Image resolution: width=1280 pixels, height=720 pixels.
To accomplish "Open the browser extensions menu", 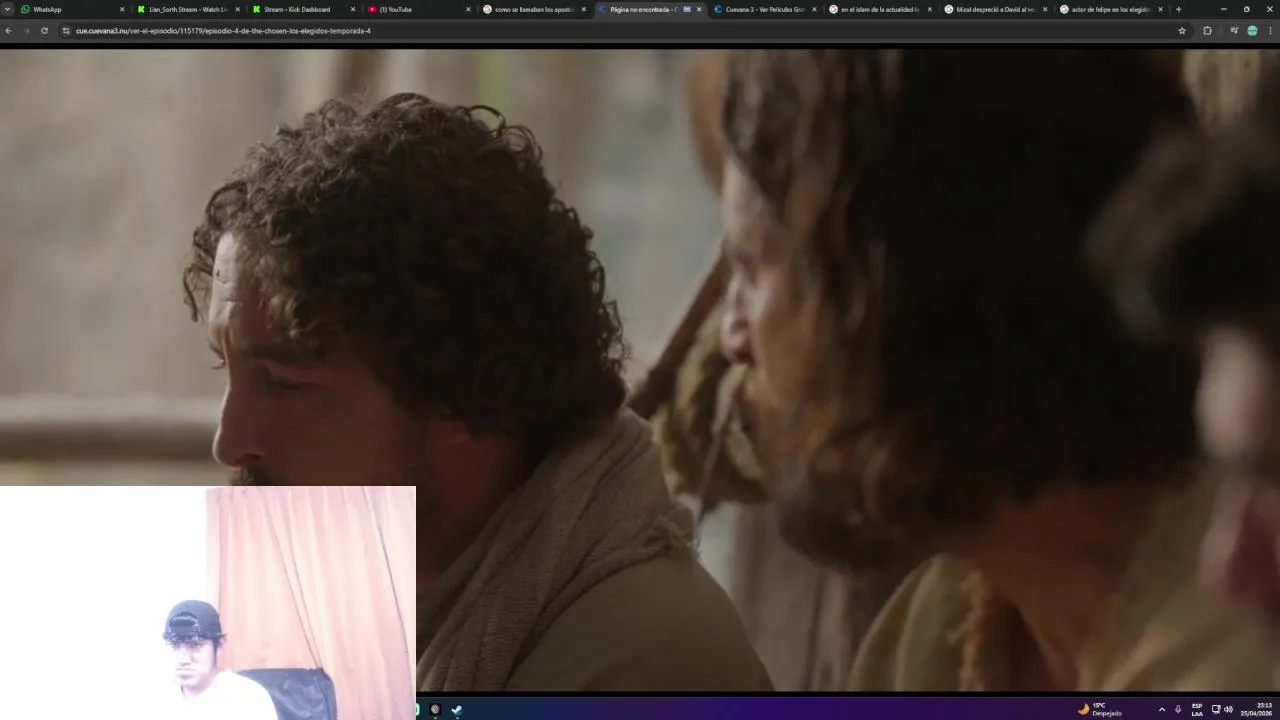I will click(1207, 31).
